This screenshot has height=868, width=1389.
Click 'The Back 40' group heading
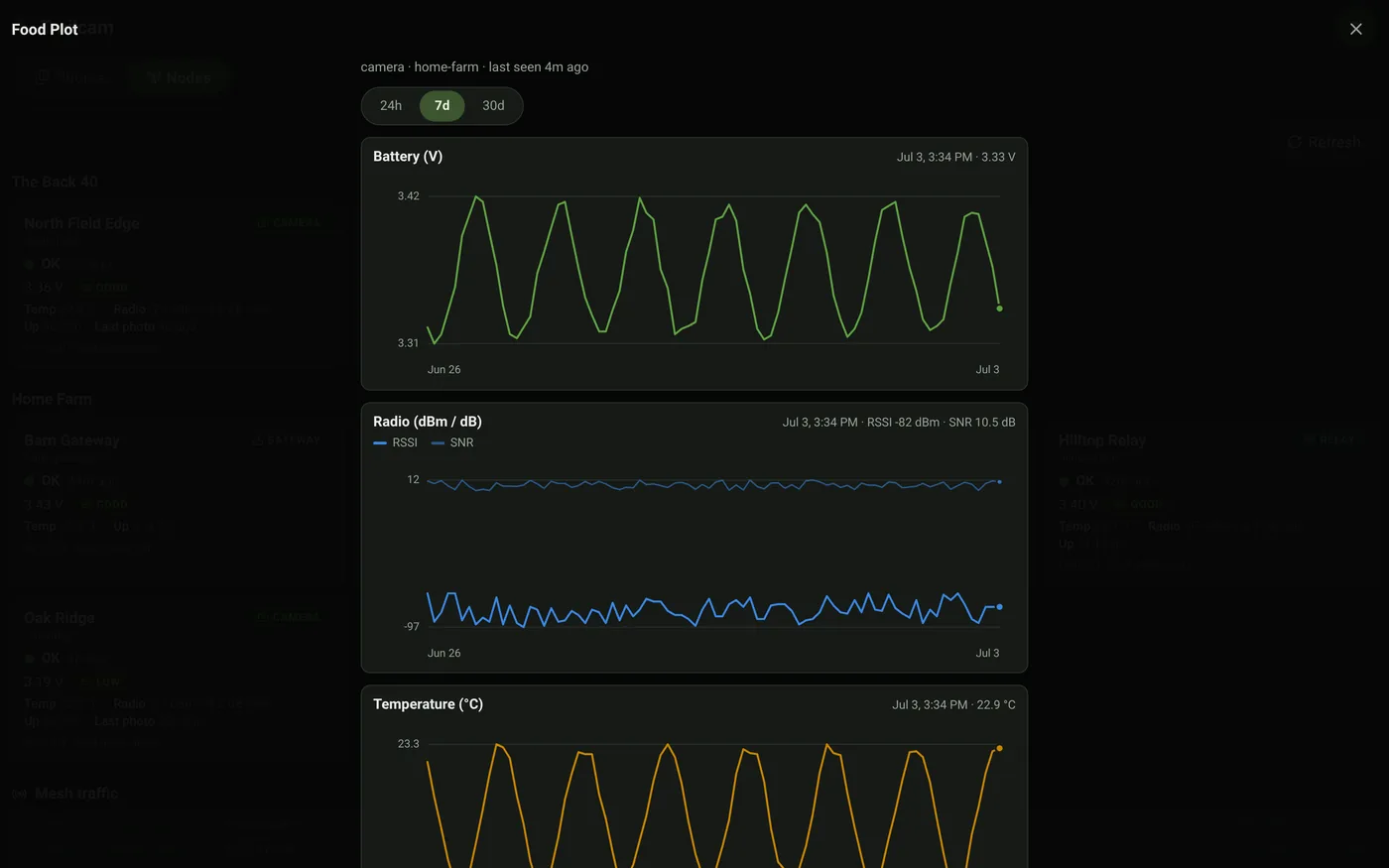[x=55, y=182]
